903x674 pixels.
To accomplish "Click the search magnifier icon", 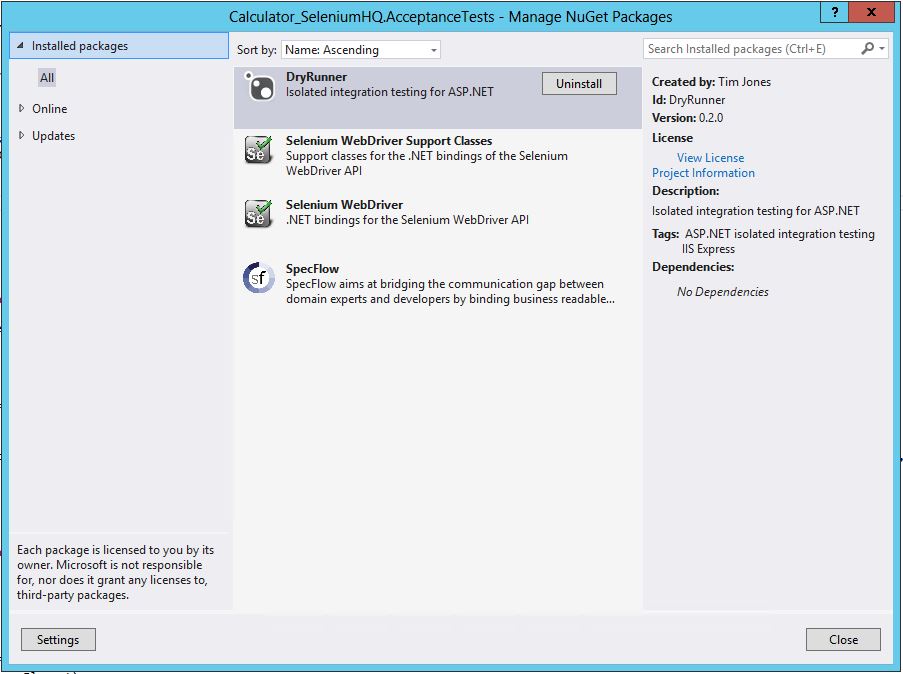I will tap(867, 48).
